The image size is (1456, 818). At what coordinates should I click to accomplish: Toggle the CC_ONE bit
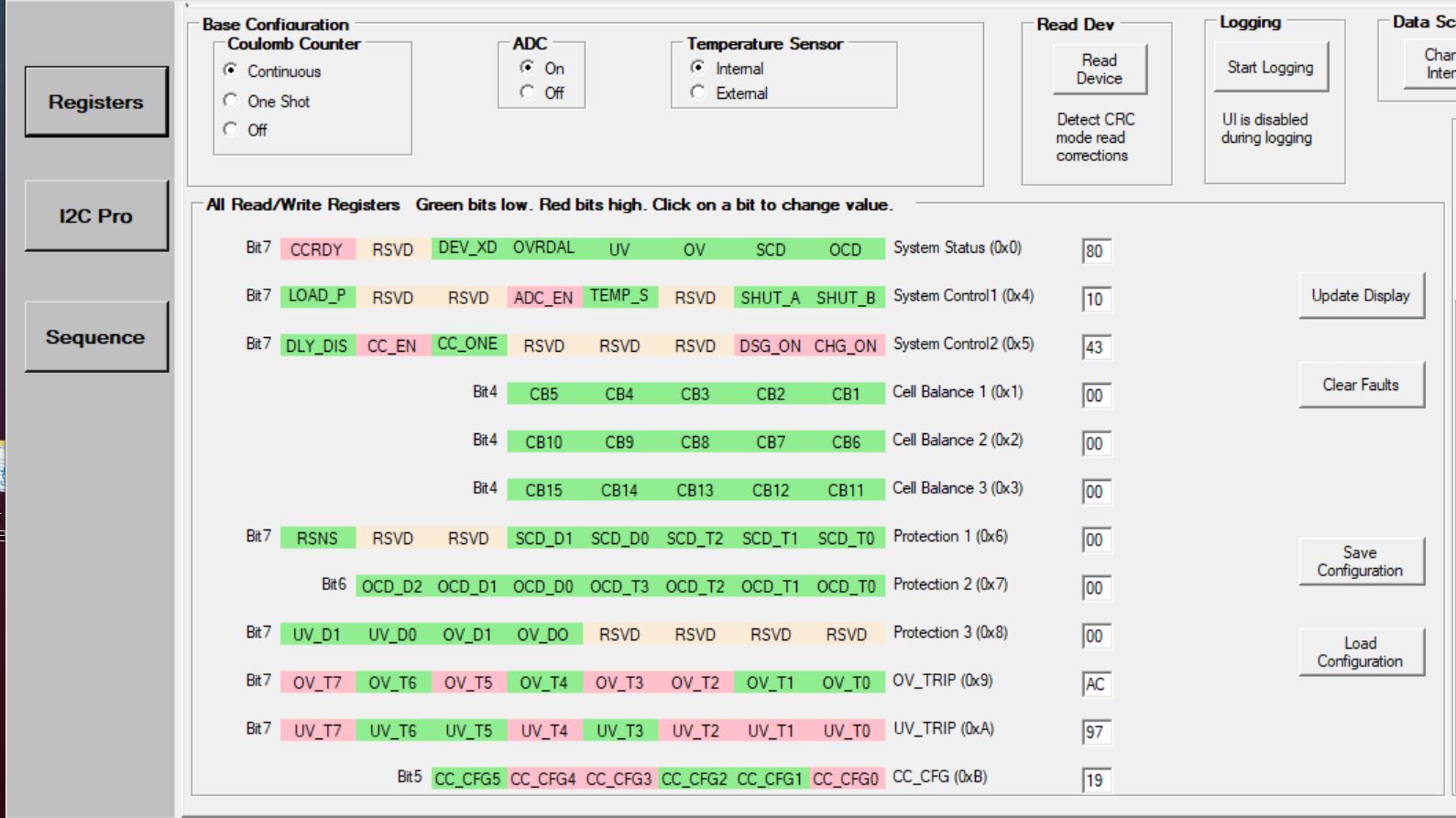click(467, 344)
